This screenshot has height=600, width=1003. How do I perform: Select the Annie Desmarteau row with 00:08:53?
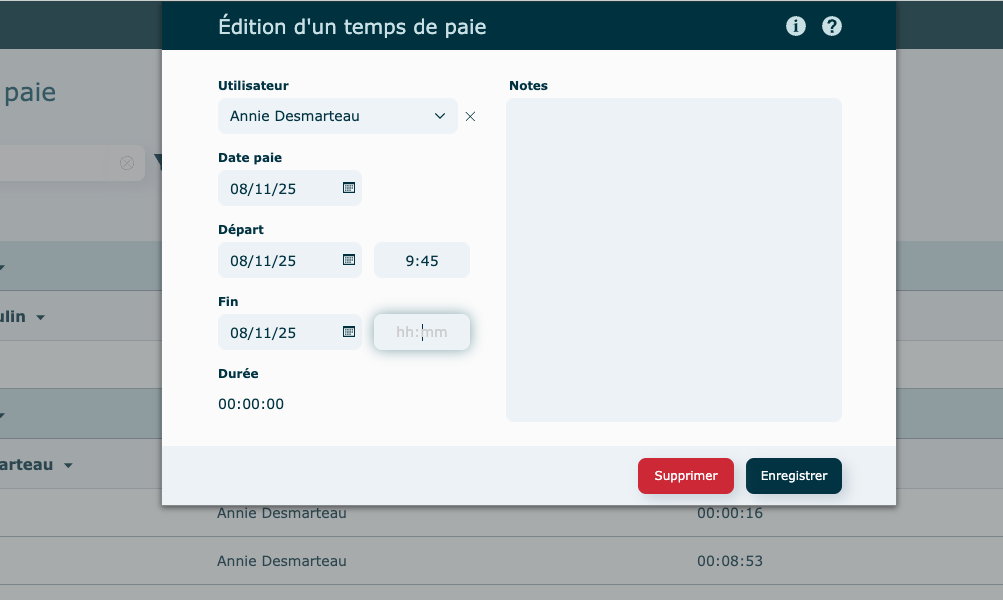[282, 561]
